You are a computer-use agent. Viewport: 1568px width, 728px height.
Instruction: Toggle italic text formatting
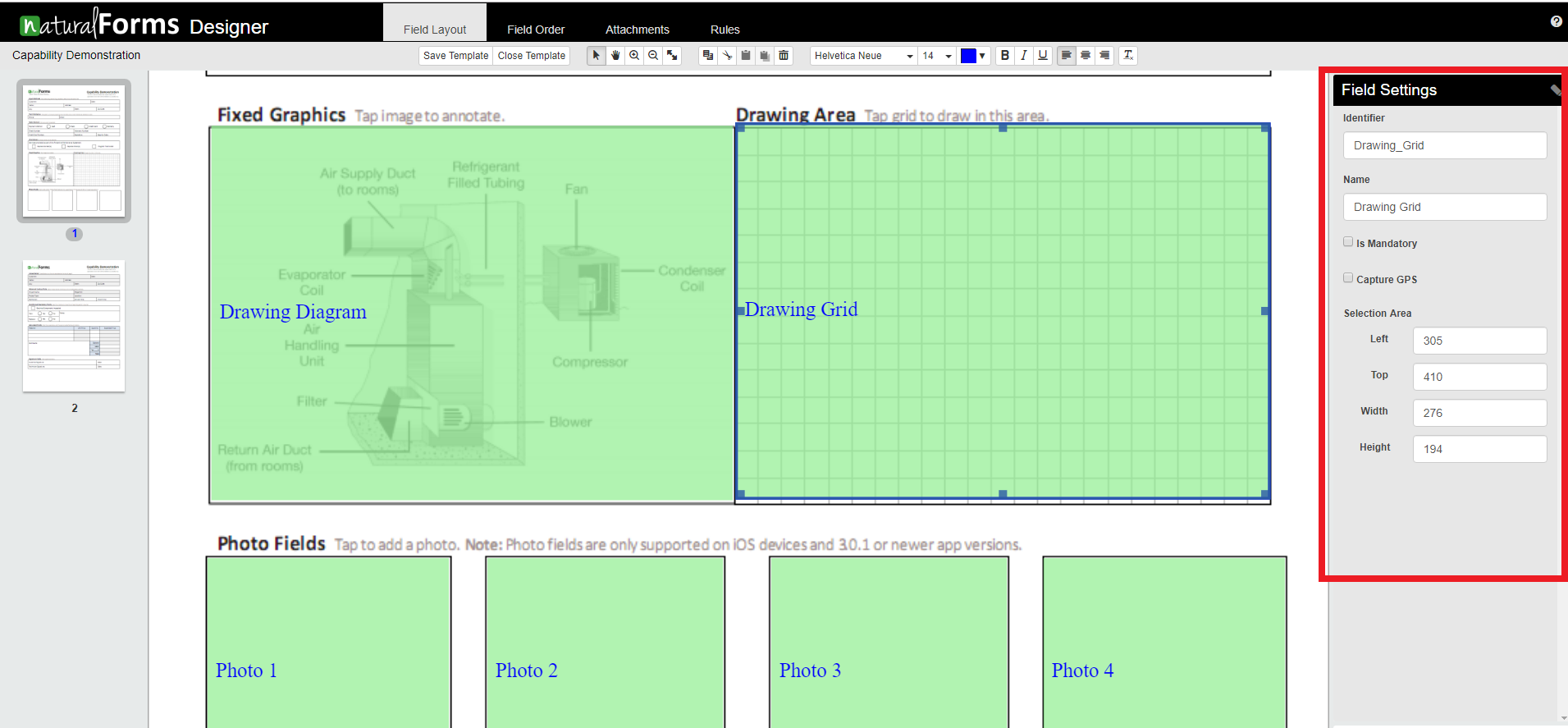pos(1024,56)
